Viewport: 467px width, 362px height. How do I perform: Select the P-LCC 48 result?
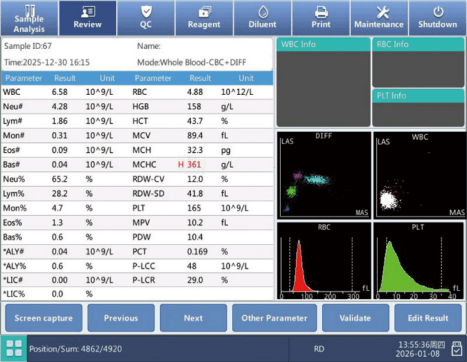(192, 266)
